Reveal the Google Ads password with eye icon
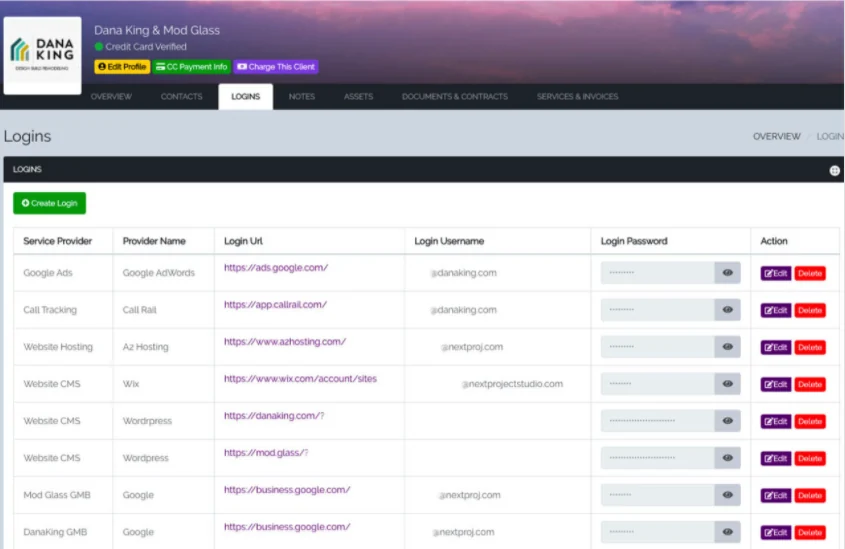Viewport: 845px width, 549px height. (728, 273)
